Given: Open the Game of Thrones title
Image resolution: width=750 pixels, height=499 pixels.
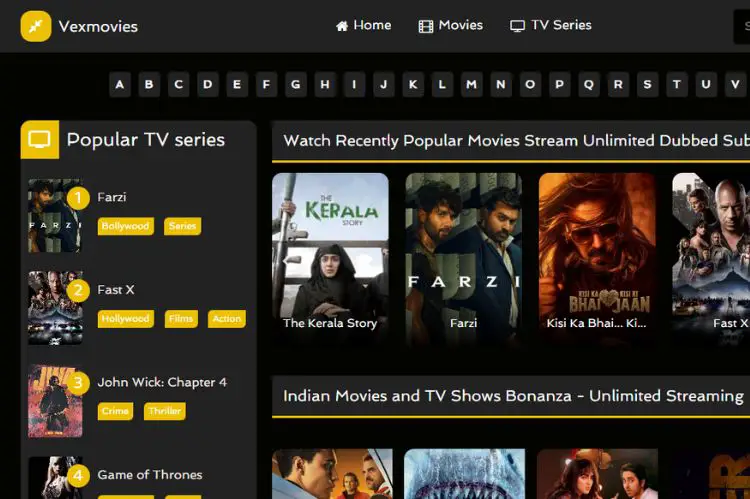Looking at the screenshot, I should (x=150, y=475).
